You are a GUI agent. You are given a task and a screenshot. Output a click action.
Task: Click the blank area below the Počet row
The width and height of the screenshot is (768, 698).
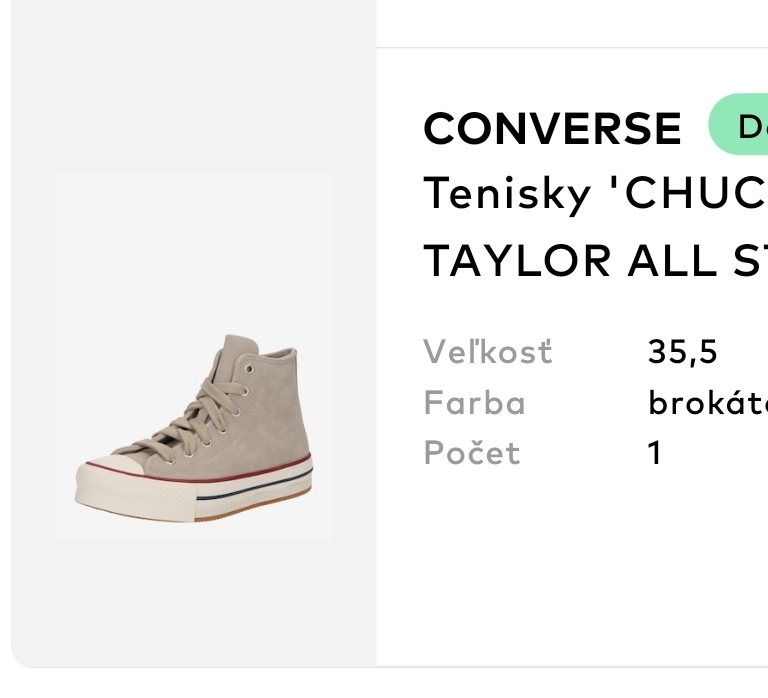click(x=572, y=570)
